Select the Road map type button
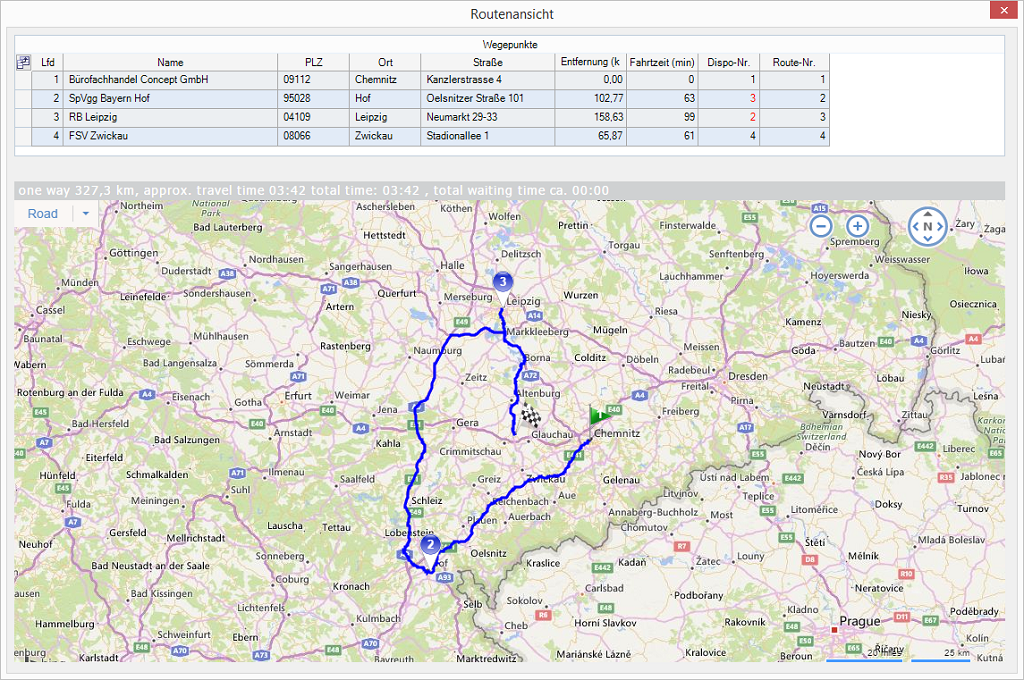1024x680 pixels. click(x=43, y=214)
